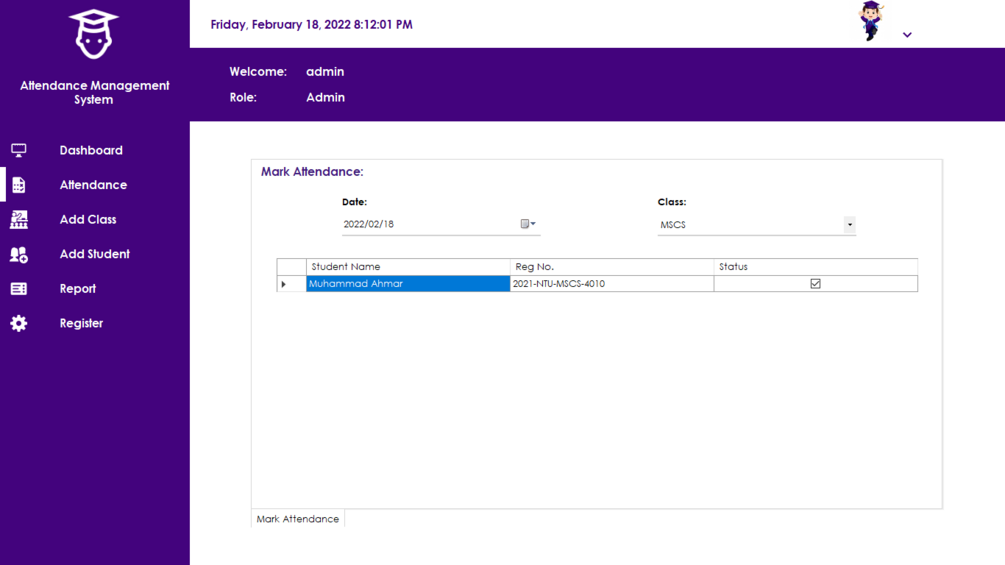Open the Report menu item
The height and width of the screenshot is (565, 1005).
tap(78, 289)
